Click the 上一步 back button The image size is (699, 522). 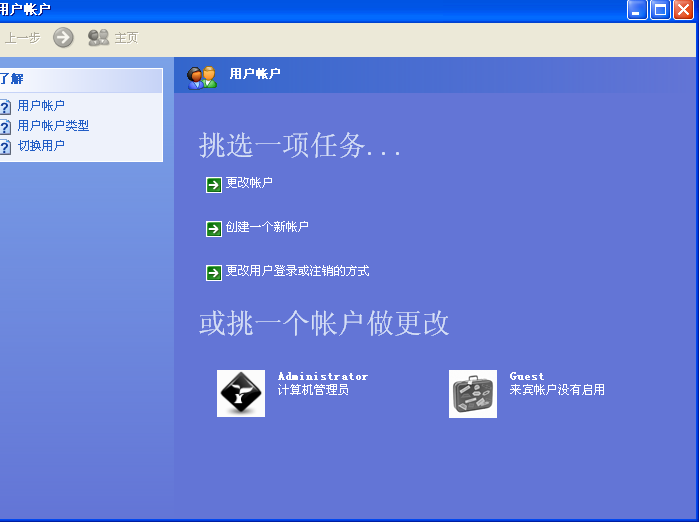[21, 38]
